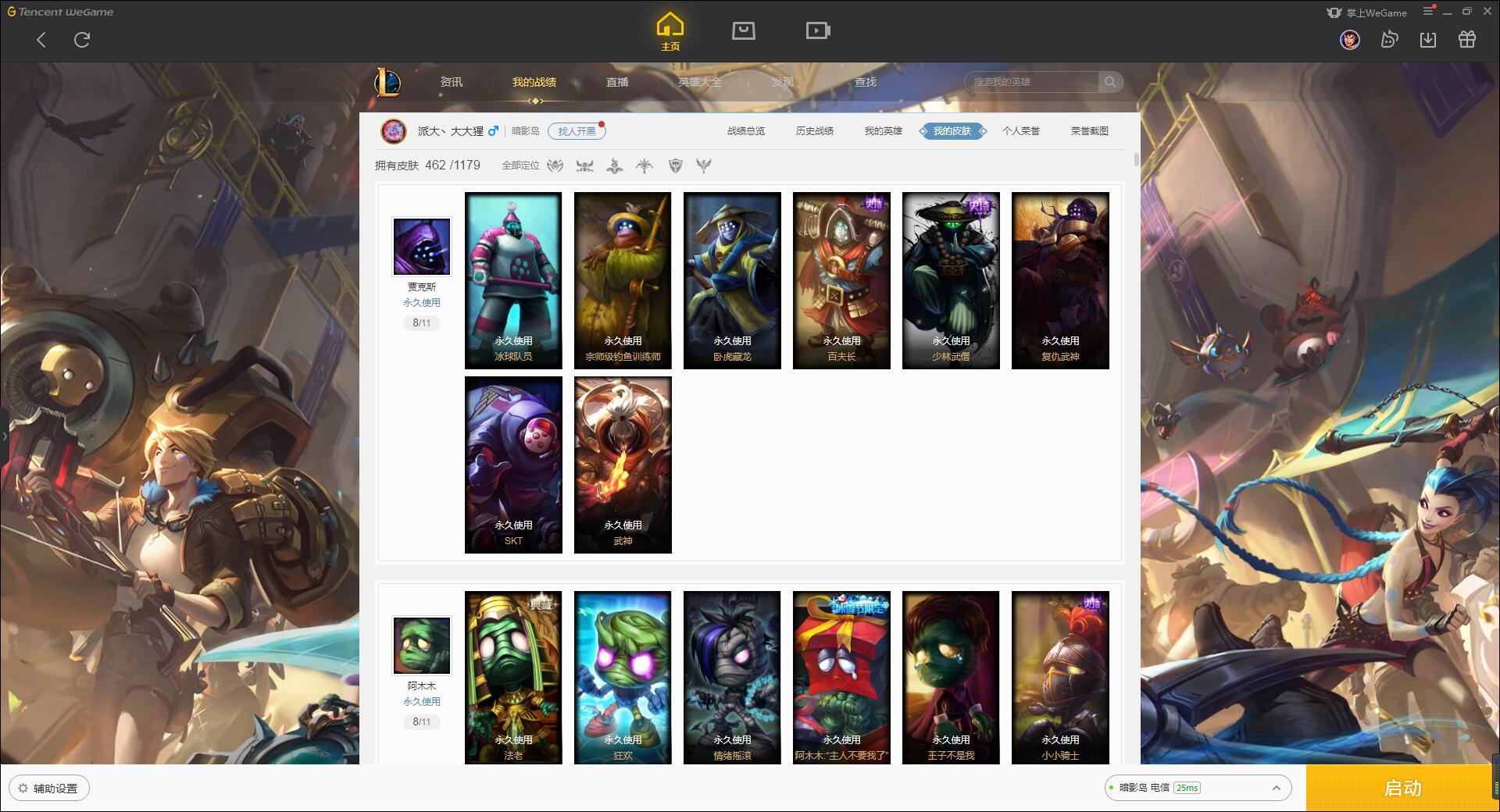Image resolution: width=1500 pixels, height=812 pixels.
Task: Open the 狂欢 Amumu skin card
Action: coord(623,678)
